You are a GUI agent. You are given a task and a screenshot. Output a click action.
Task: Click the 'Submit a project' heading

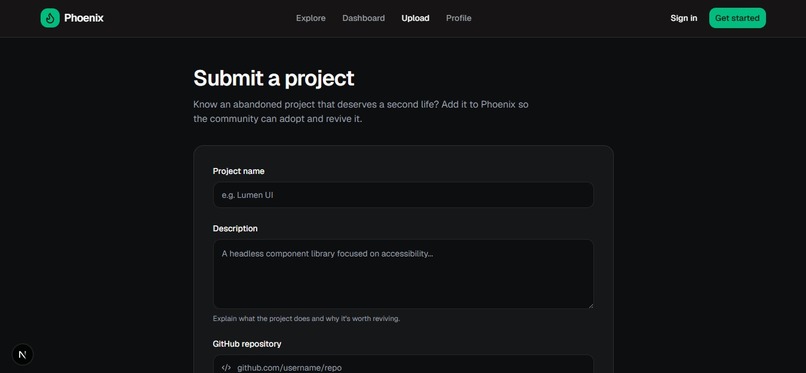tap(273, 78)
